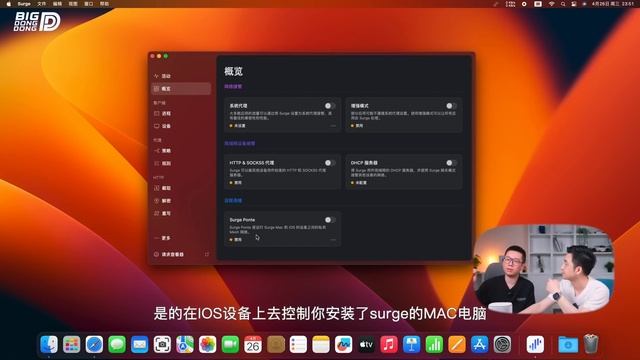Open the Trash in the Dock
640x360 pixels.
(591, 344)
